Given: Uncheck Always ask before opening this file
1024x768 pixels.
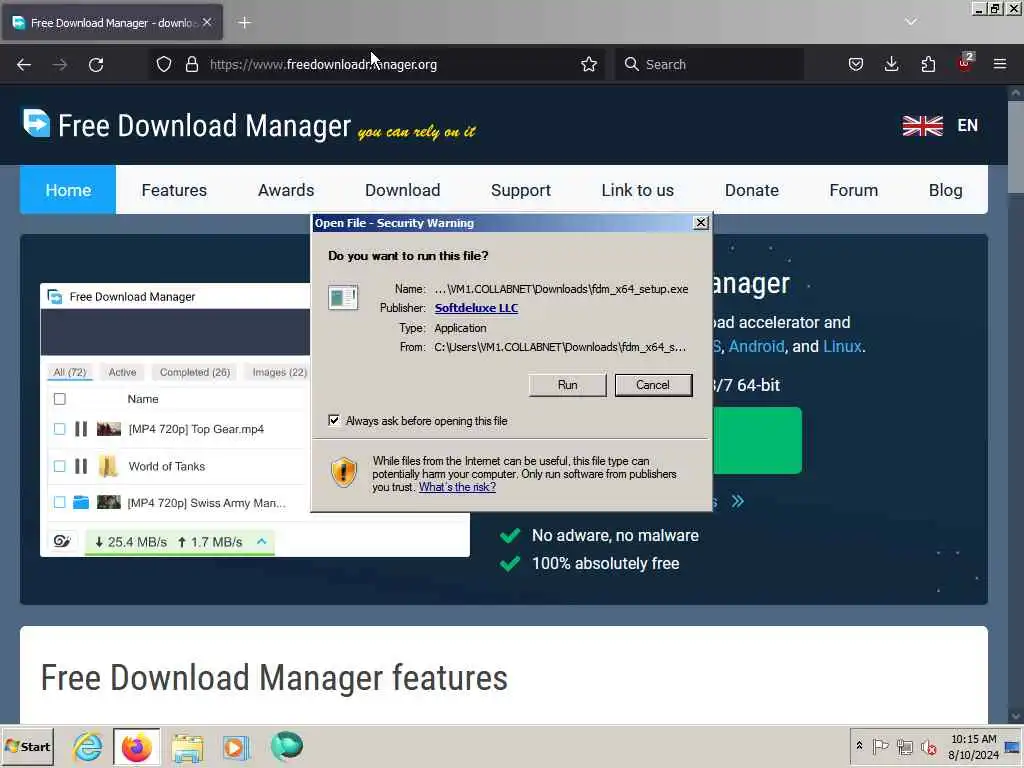Looking at the screenshot, I should tap(334, 420).
